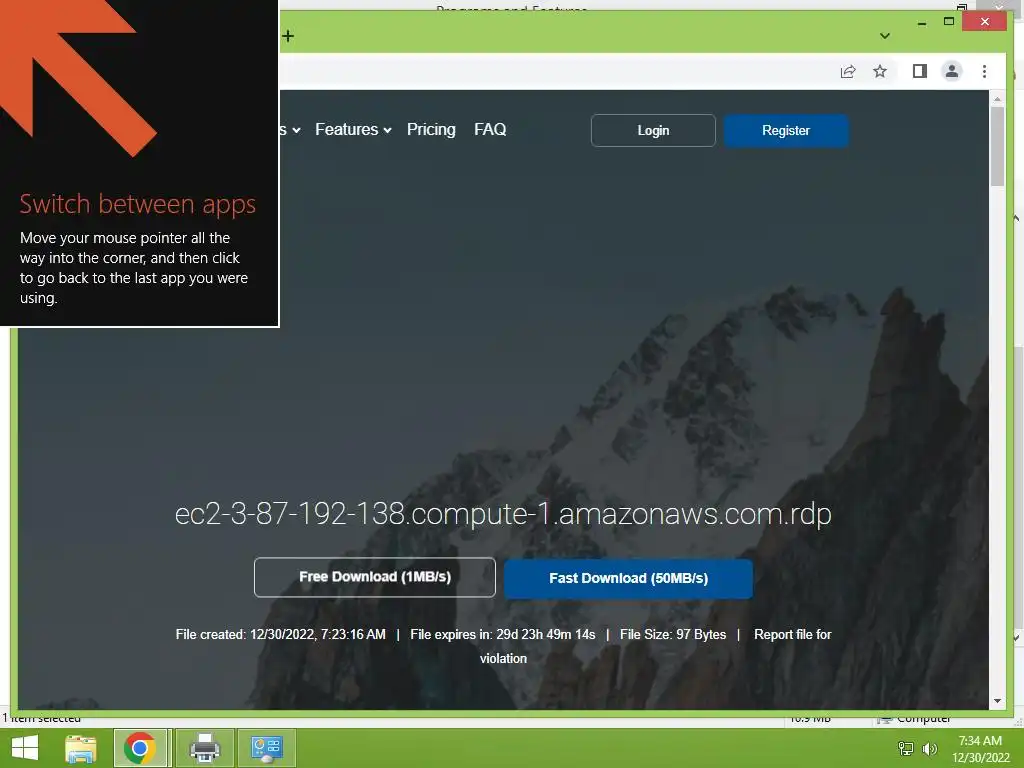1024x768 pixels.
Task: Open the FAQ page
Action: [x=490, y=129]
